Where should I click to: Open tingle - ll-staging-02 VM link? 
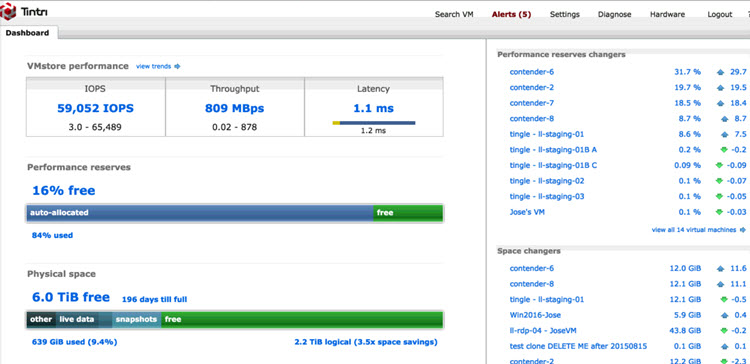click(547, 181)
